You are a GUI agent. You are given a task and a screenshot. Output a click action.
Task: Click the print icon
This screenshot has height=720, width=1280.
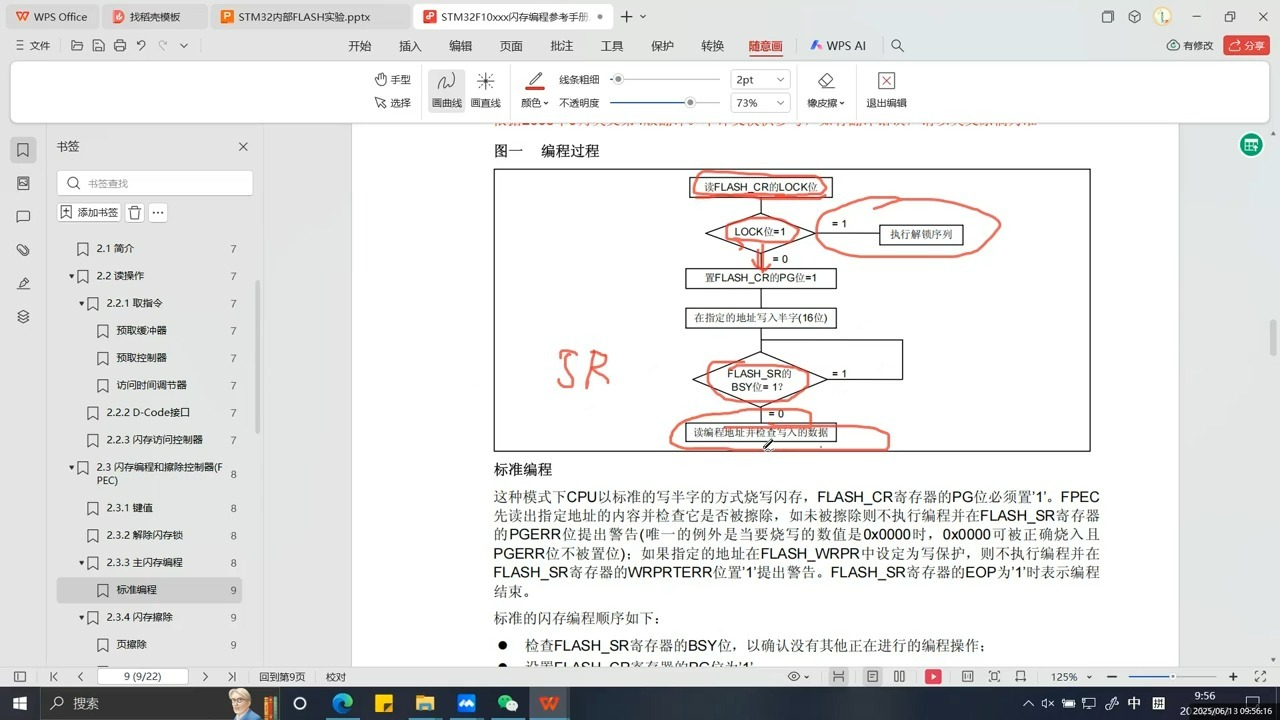point(120,46)
